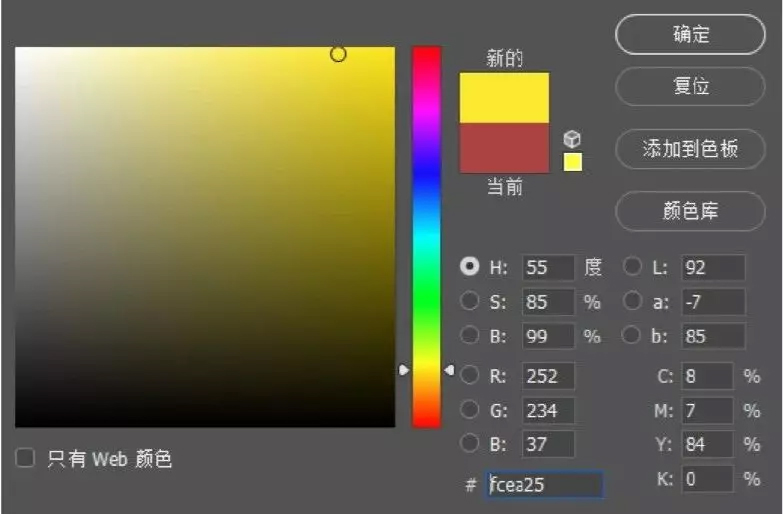Screen dimensions: 783x514
Task: Select the S saturation radio button
Action: [x=469, y=301]
